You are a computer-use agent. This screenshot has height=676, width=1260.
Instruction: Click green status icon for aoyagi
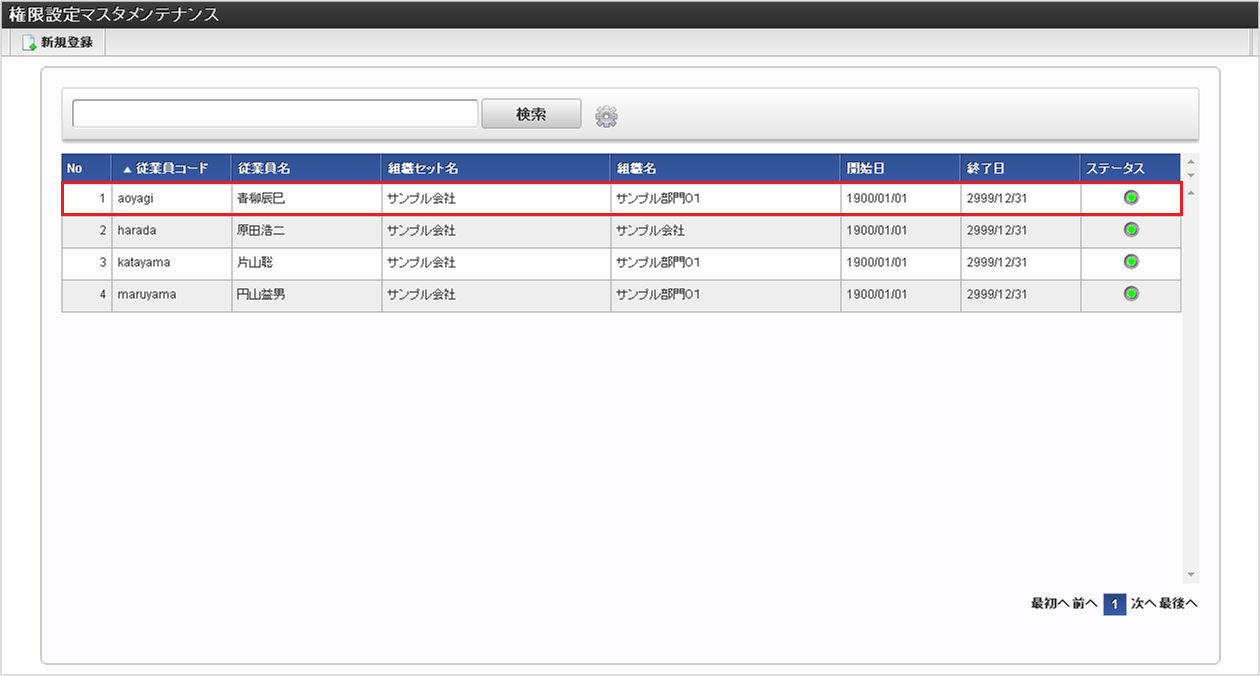(1131, 198)
